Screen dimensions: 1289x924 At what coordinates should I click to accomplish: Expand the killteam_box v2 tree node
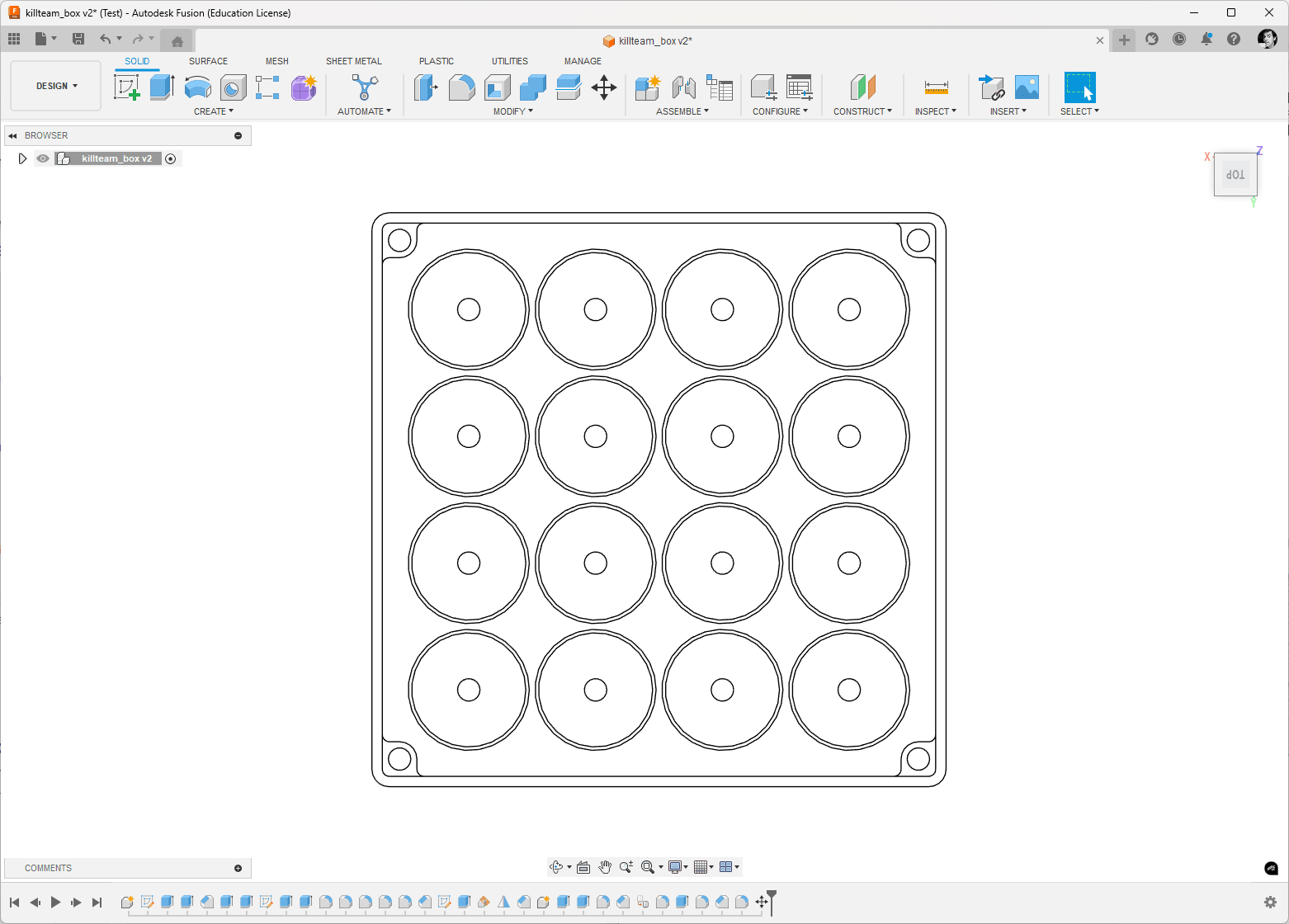[x=22, y=158]
